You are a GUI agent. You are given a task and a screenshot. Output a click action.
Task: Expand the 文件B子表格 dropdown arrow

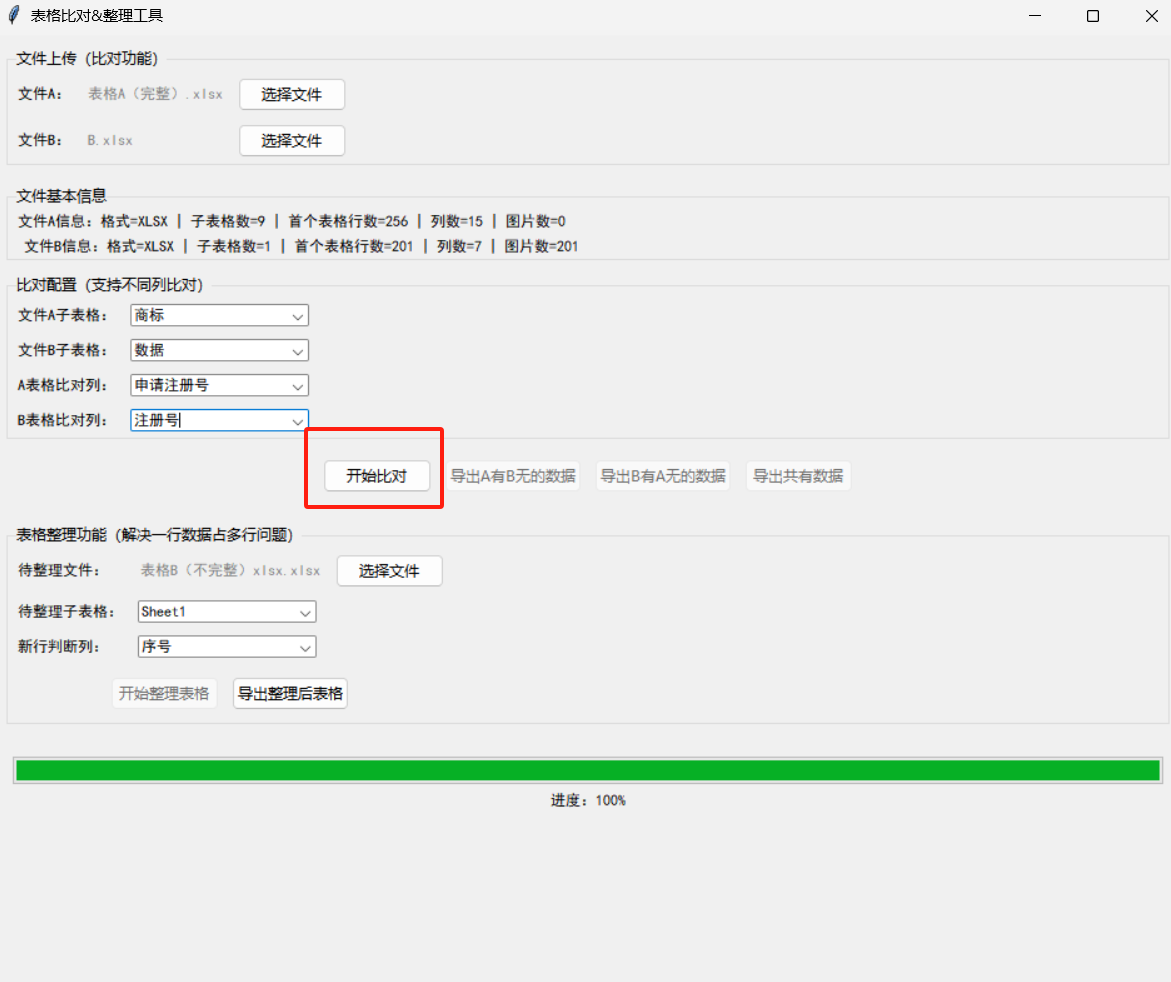tap(298, 351)
